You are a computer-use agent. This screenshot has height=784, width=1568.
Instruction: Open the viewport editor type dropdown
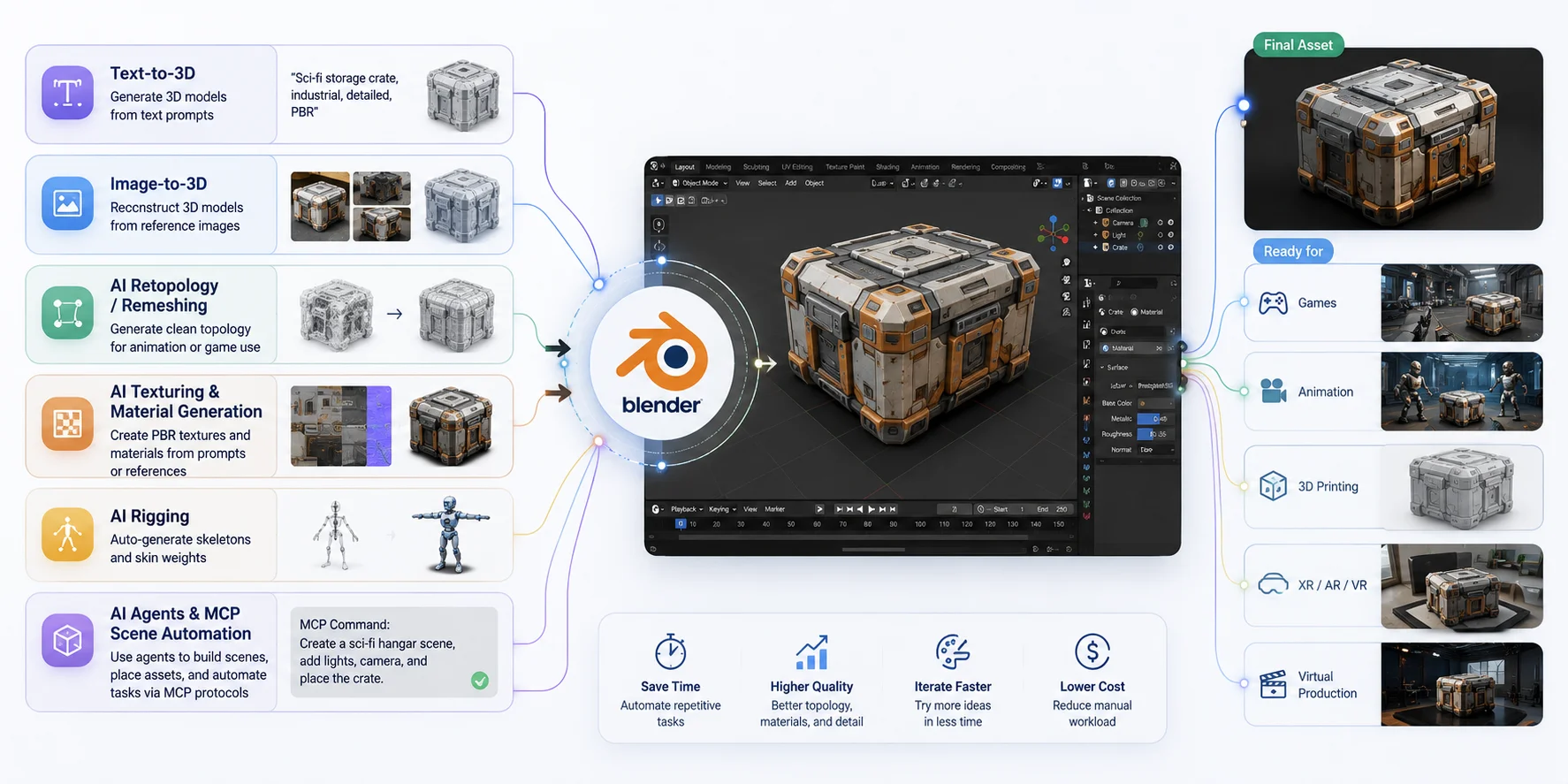point(658,183)
